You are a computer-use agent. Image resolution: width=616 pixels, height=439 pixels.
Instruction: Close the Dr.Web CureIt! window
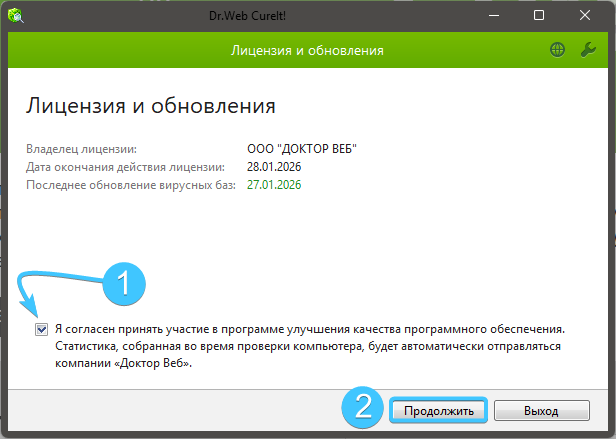coord(585,16)
